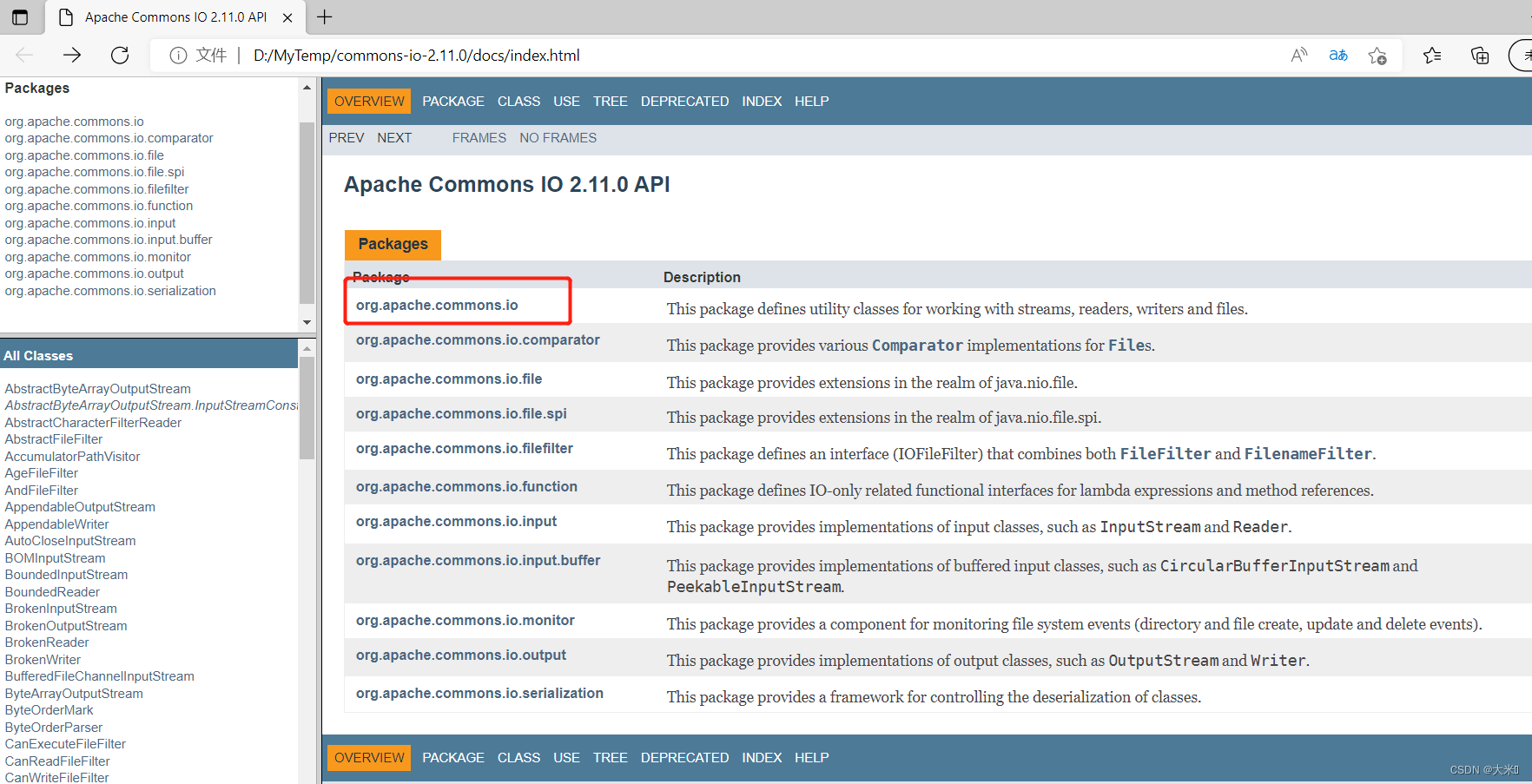
Task: Open the bottom INDEX navigation link
Action: tap(762, 758)
